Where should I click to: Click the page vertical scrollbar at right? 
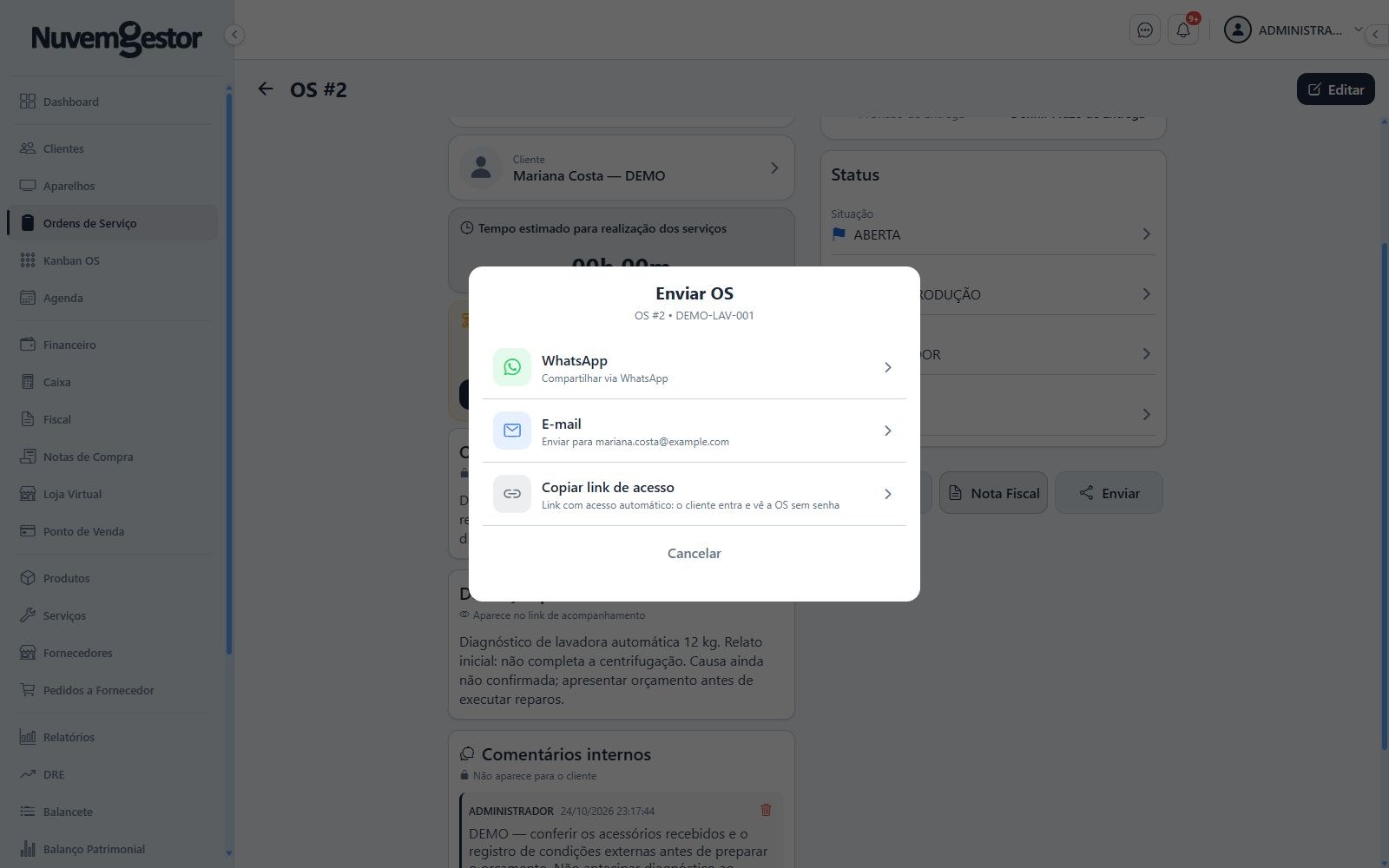pyautogui.click(x=1385, y=495)
